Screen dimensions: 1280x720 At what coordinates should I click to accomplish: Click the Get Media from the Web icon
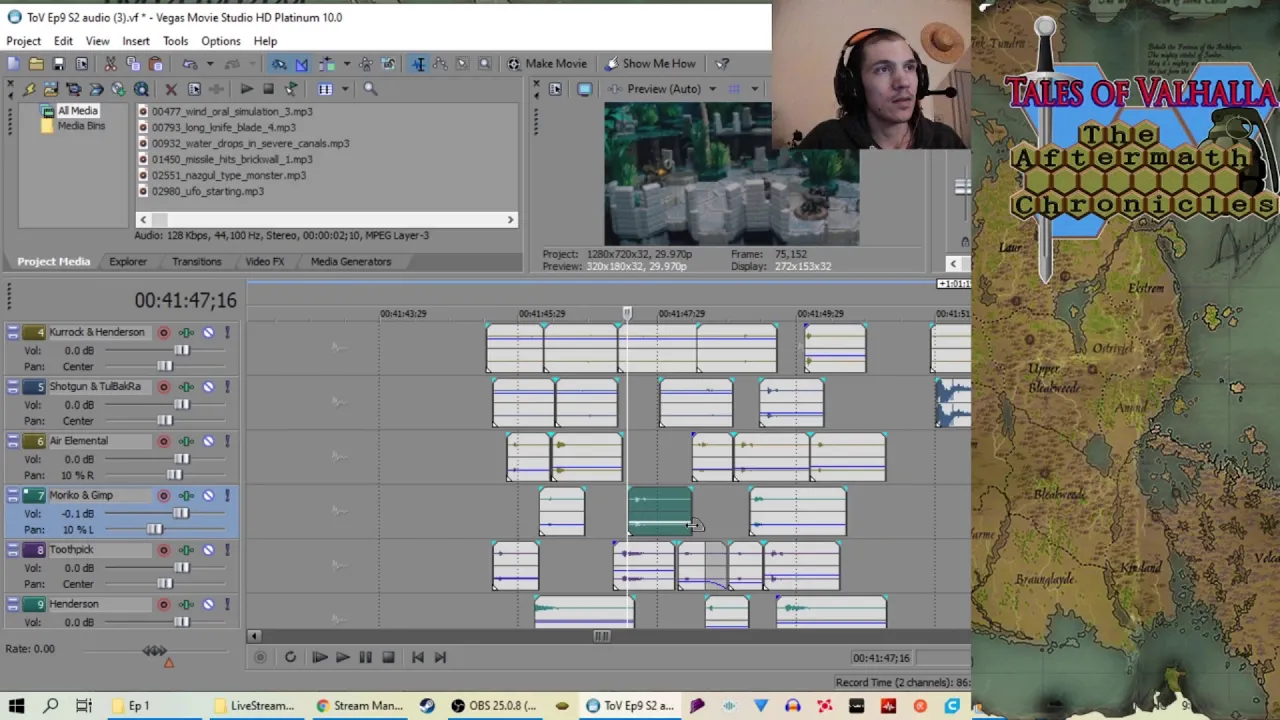141,89
